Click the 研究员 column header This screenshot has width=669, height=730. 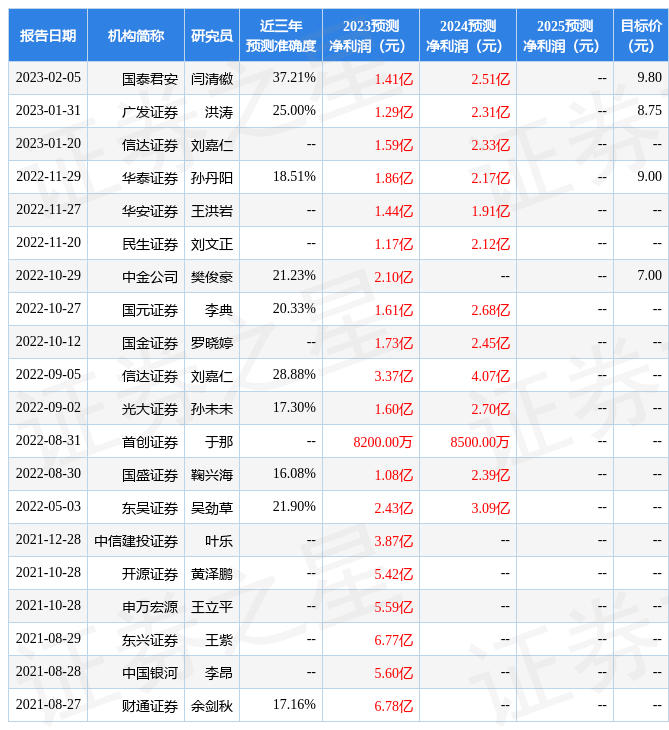212,36
